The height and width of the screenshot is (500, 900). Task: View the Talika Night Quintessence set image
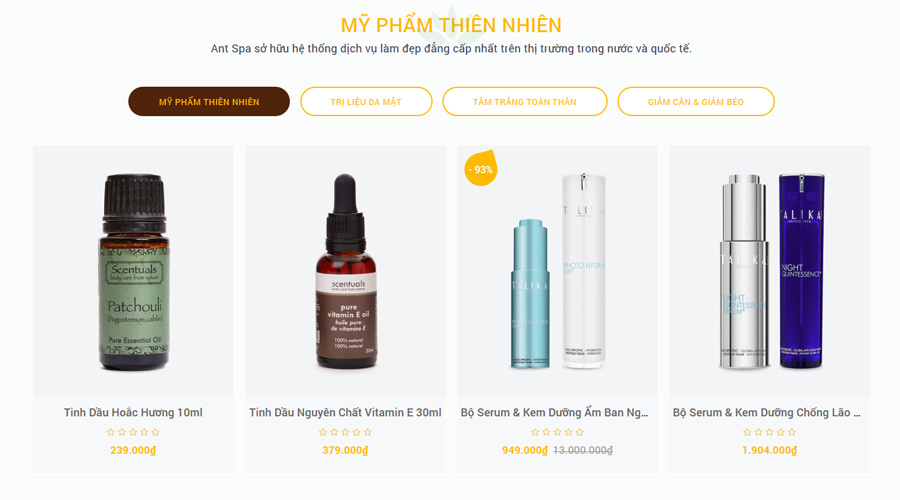(770, 272)
